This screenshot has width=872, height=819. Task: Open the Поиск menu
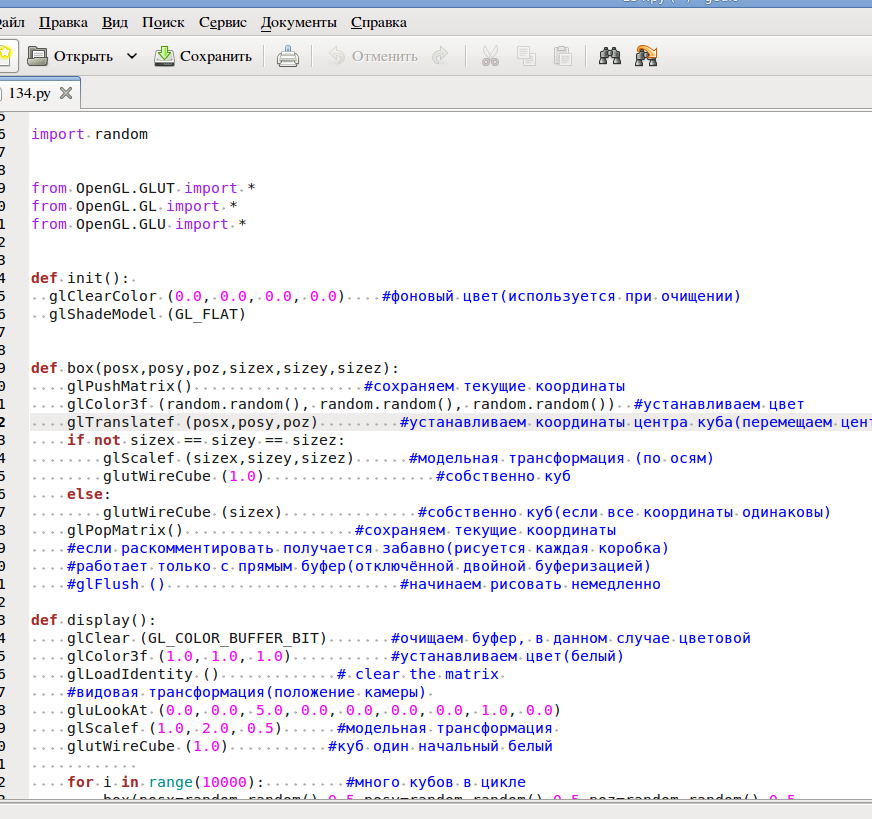163,22
